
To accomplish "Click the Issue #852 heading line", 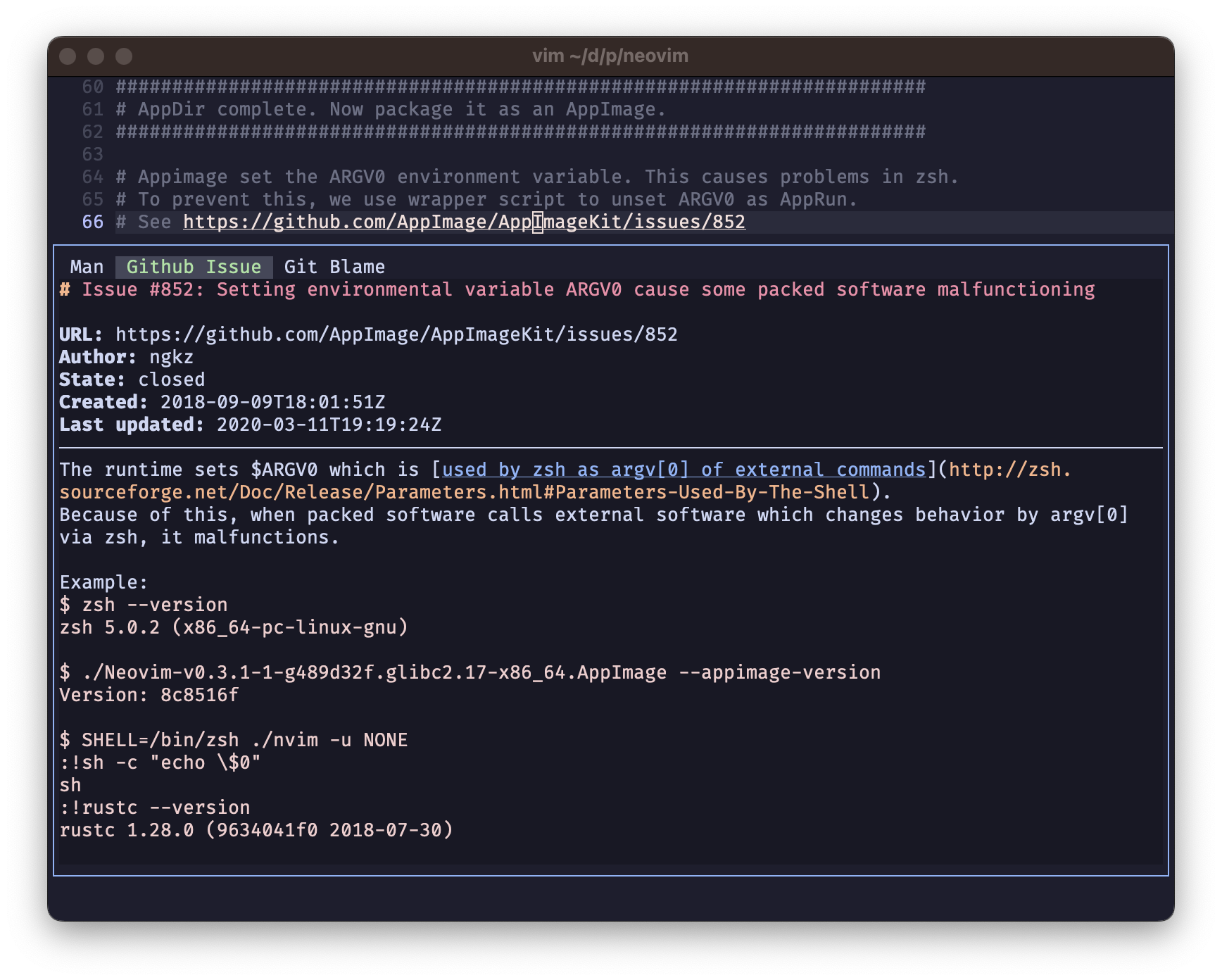I will point(577,289).
